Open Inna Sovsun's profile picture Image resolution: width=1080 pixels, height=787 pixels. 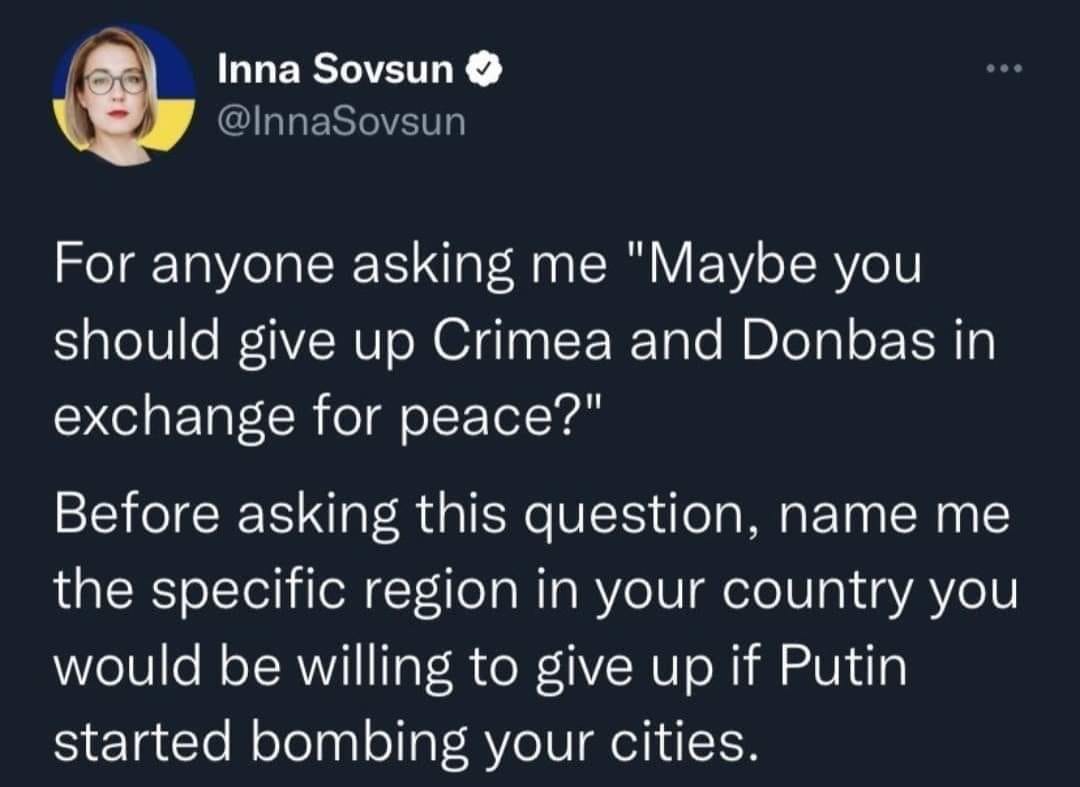[123, 95]
